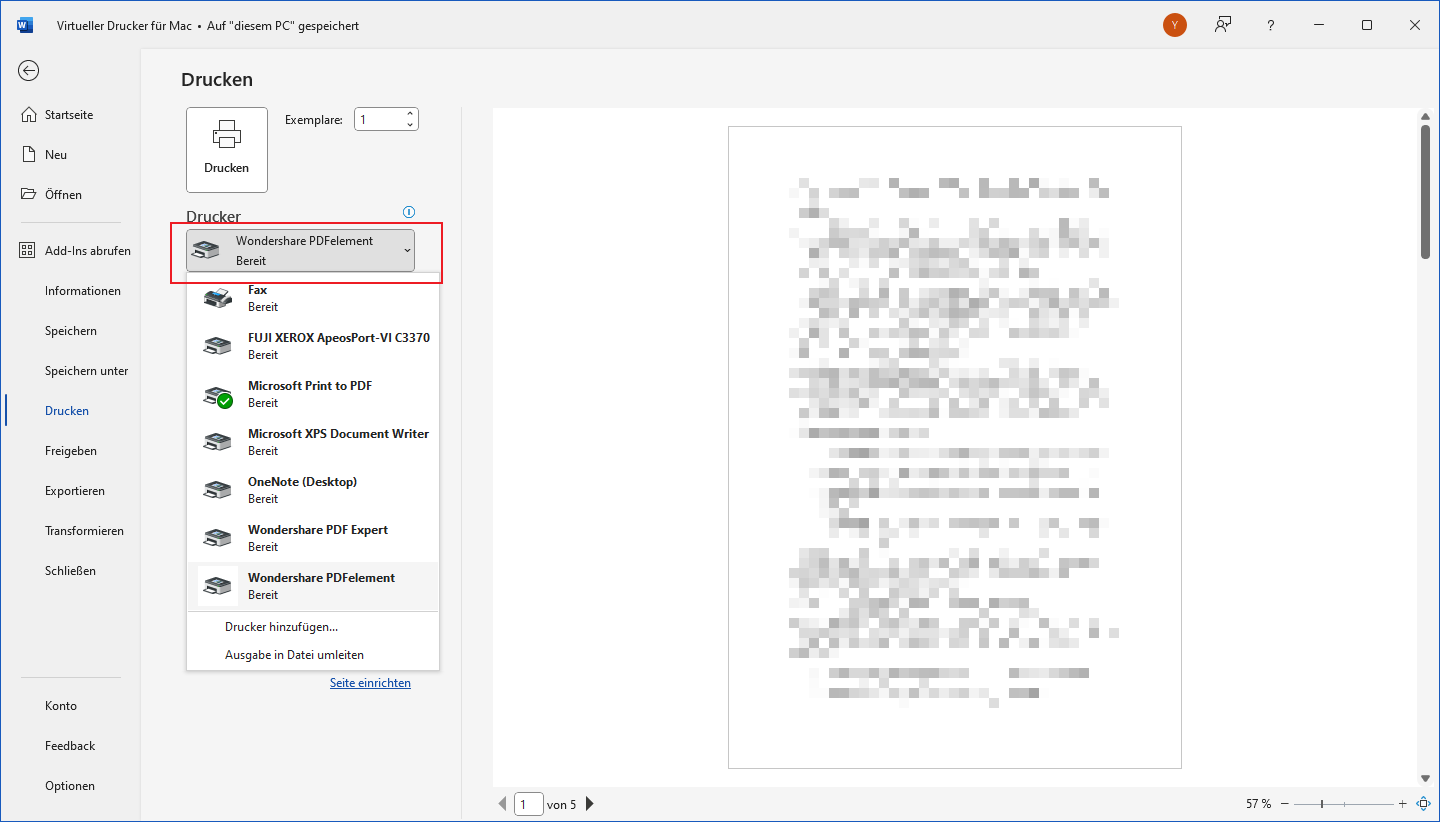Click the Microsoft Print to PDF icon

pos(217,395)
